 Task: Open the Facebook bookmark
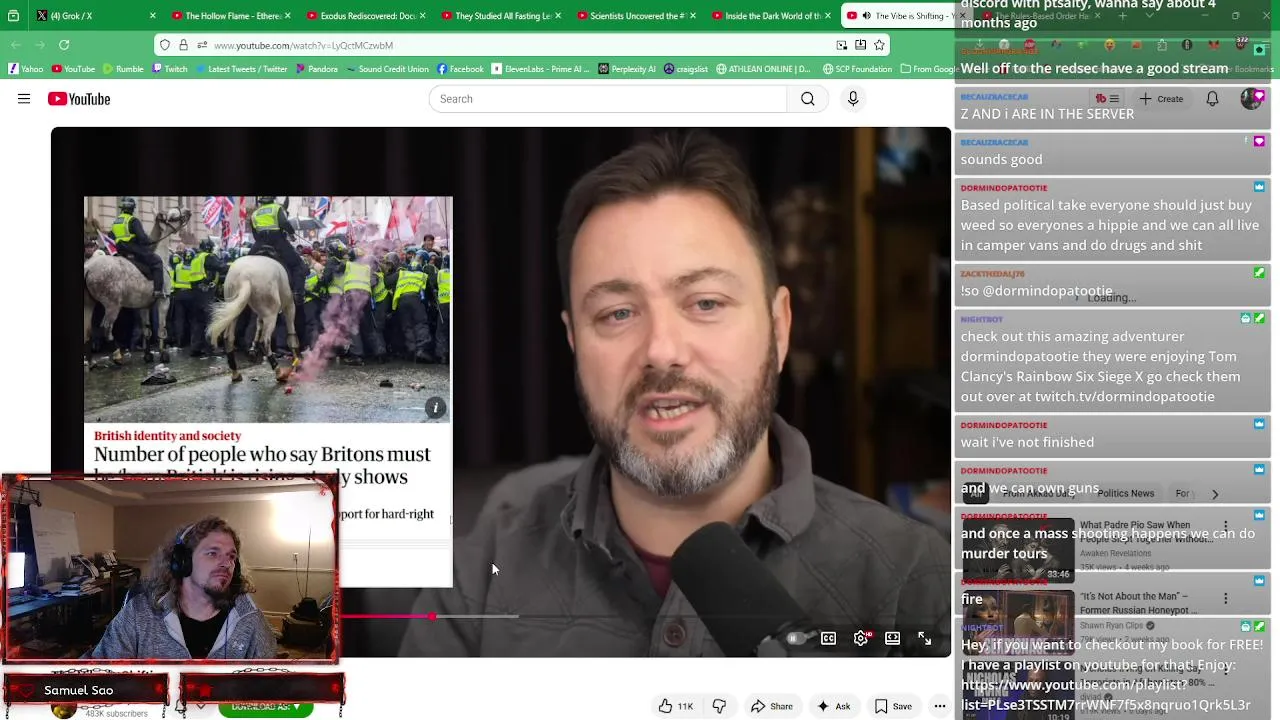click(x=460, y=69)
